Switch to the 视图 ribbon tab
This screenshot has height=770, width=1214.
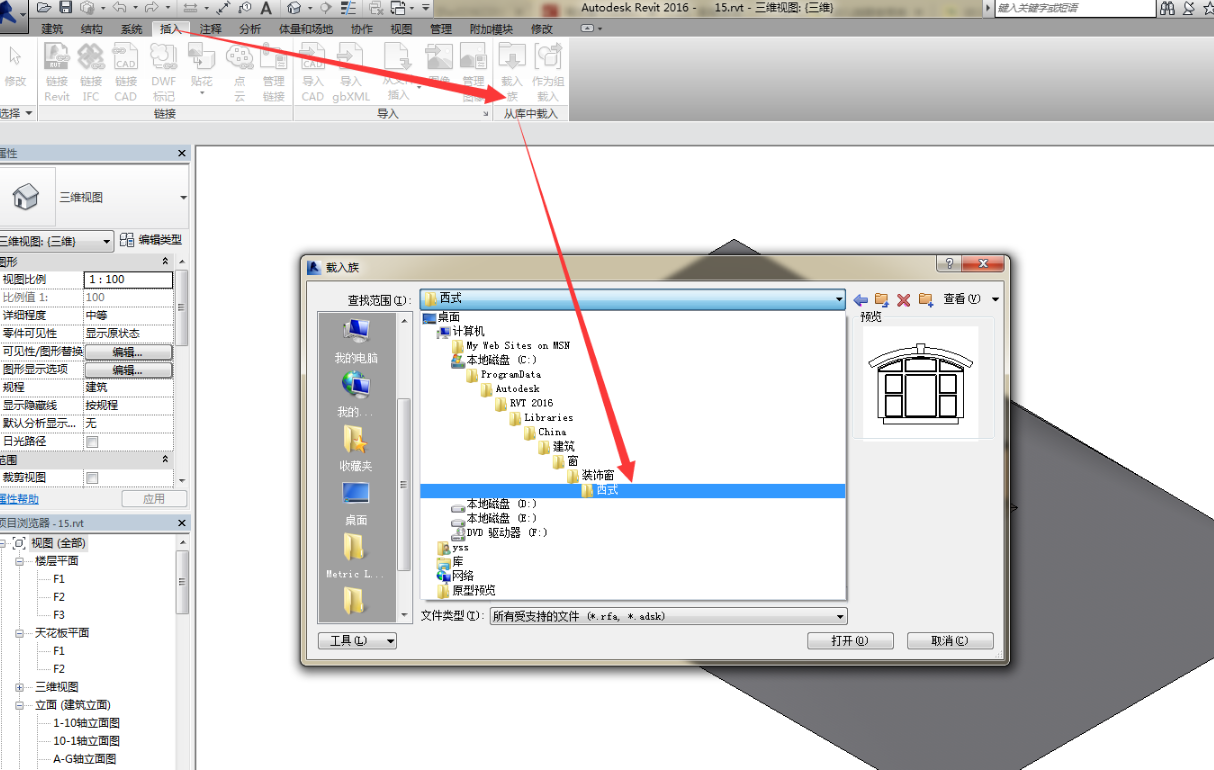[x=401, y=29]
